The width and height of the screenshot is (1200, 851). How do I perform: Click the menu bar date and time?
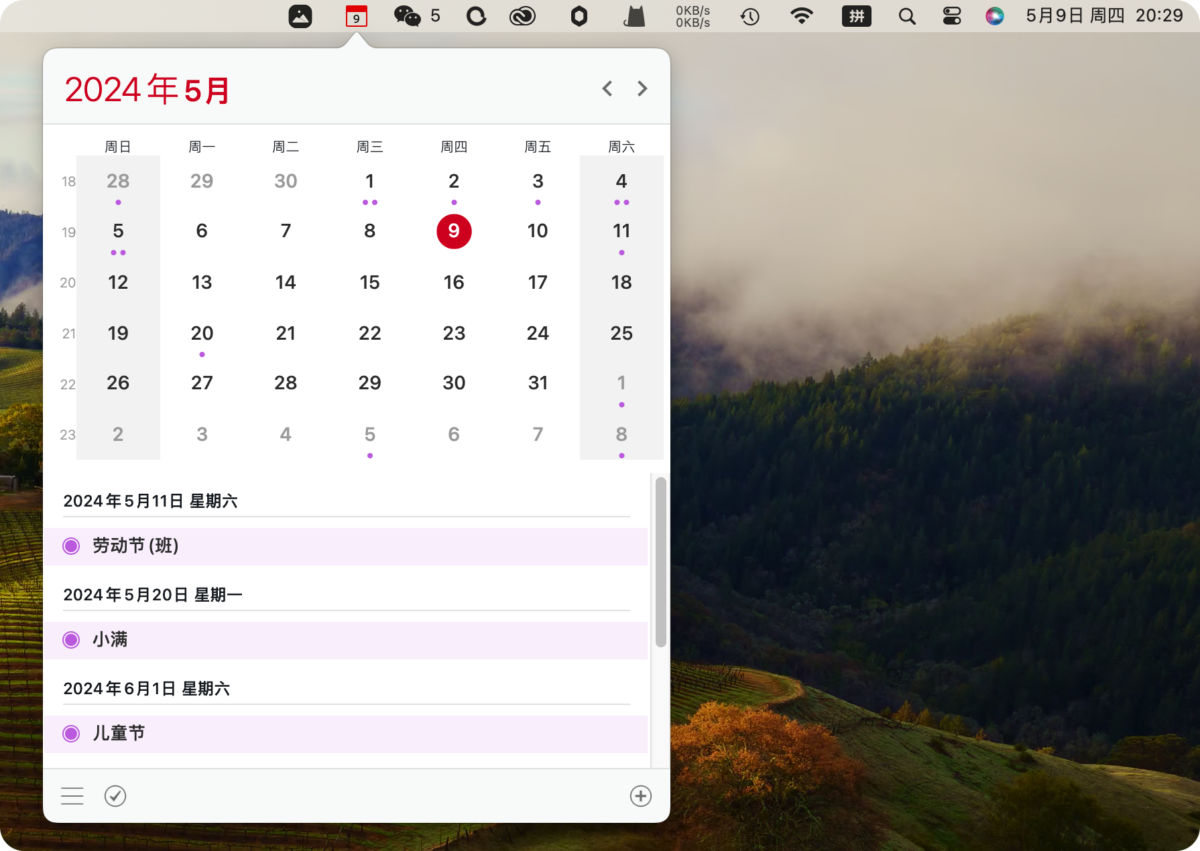click(x=1104, y=16)
